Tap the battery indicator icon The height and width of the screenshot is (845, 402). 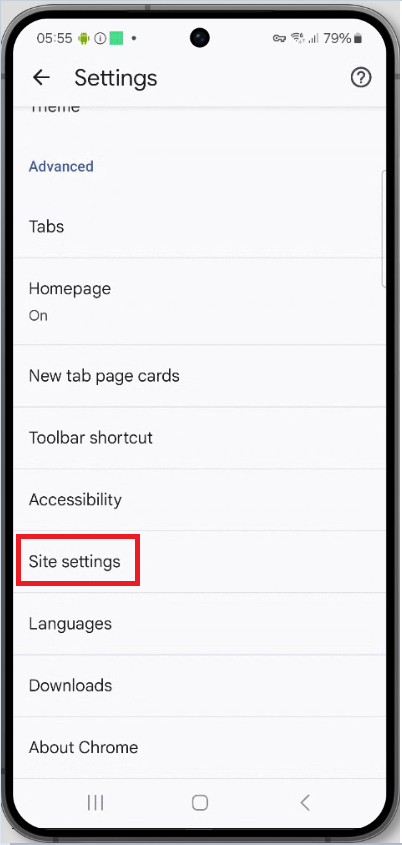point(358,38)
